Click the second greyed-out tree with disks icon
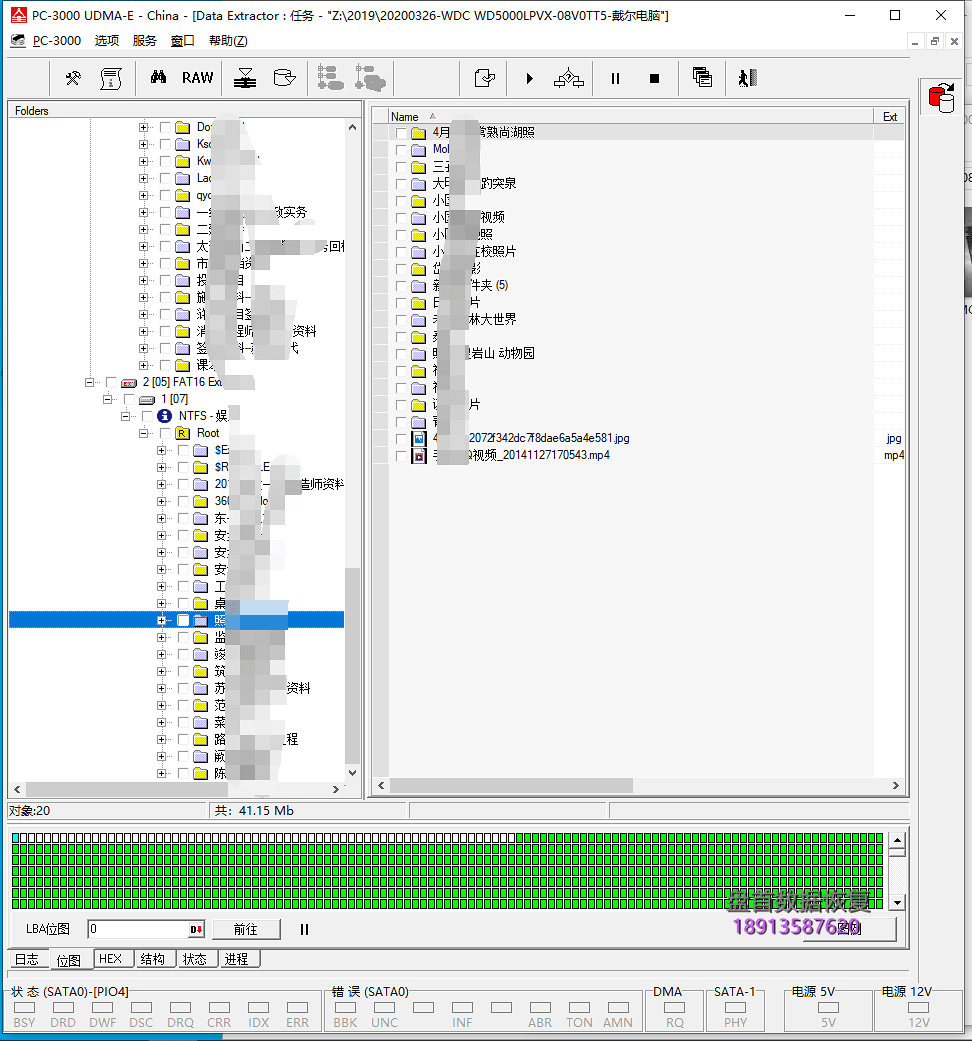Viewport: 972px width, 1041px height. pos(370,78)
